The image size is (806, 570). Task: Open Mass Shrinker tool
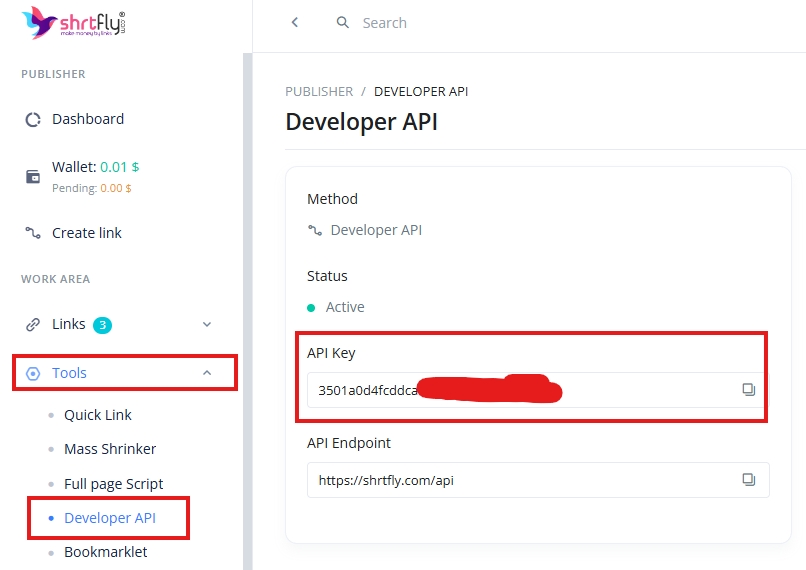click(110, 449)
